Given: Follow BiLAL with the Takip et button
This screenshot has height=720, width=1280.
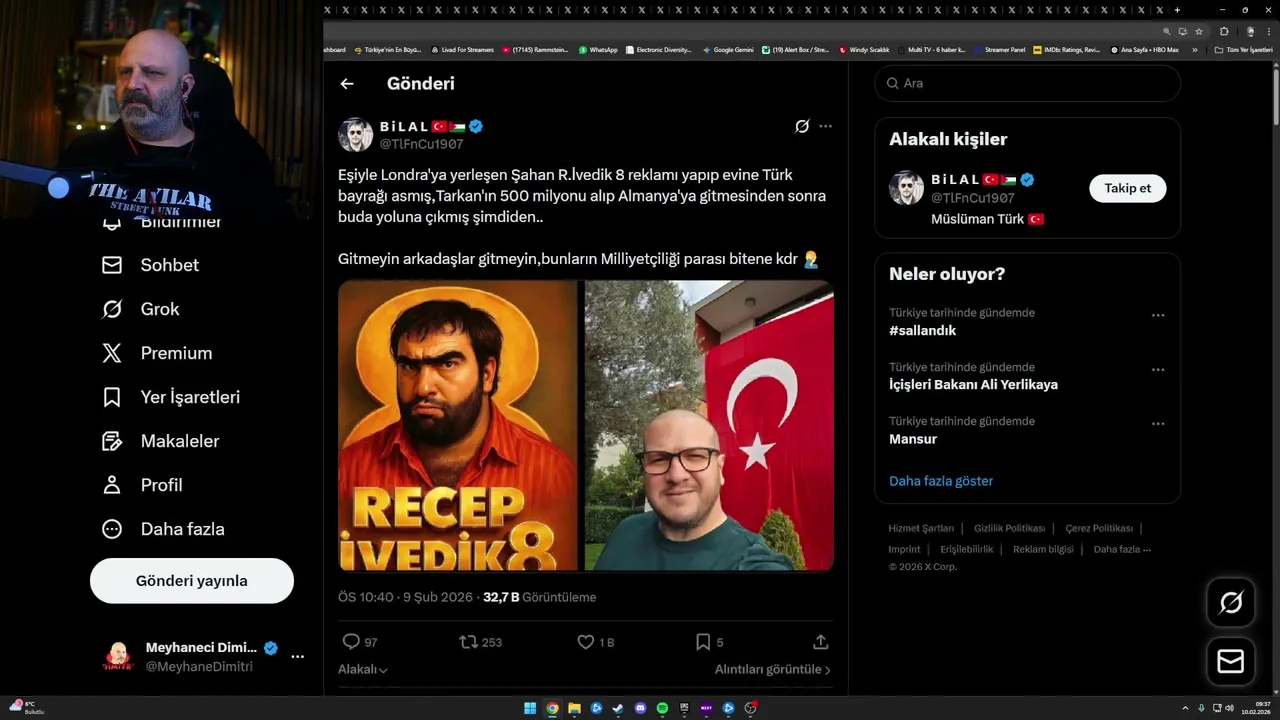Looking at the screenshot, I should click(x=1127, y=188).
